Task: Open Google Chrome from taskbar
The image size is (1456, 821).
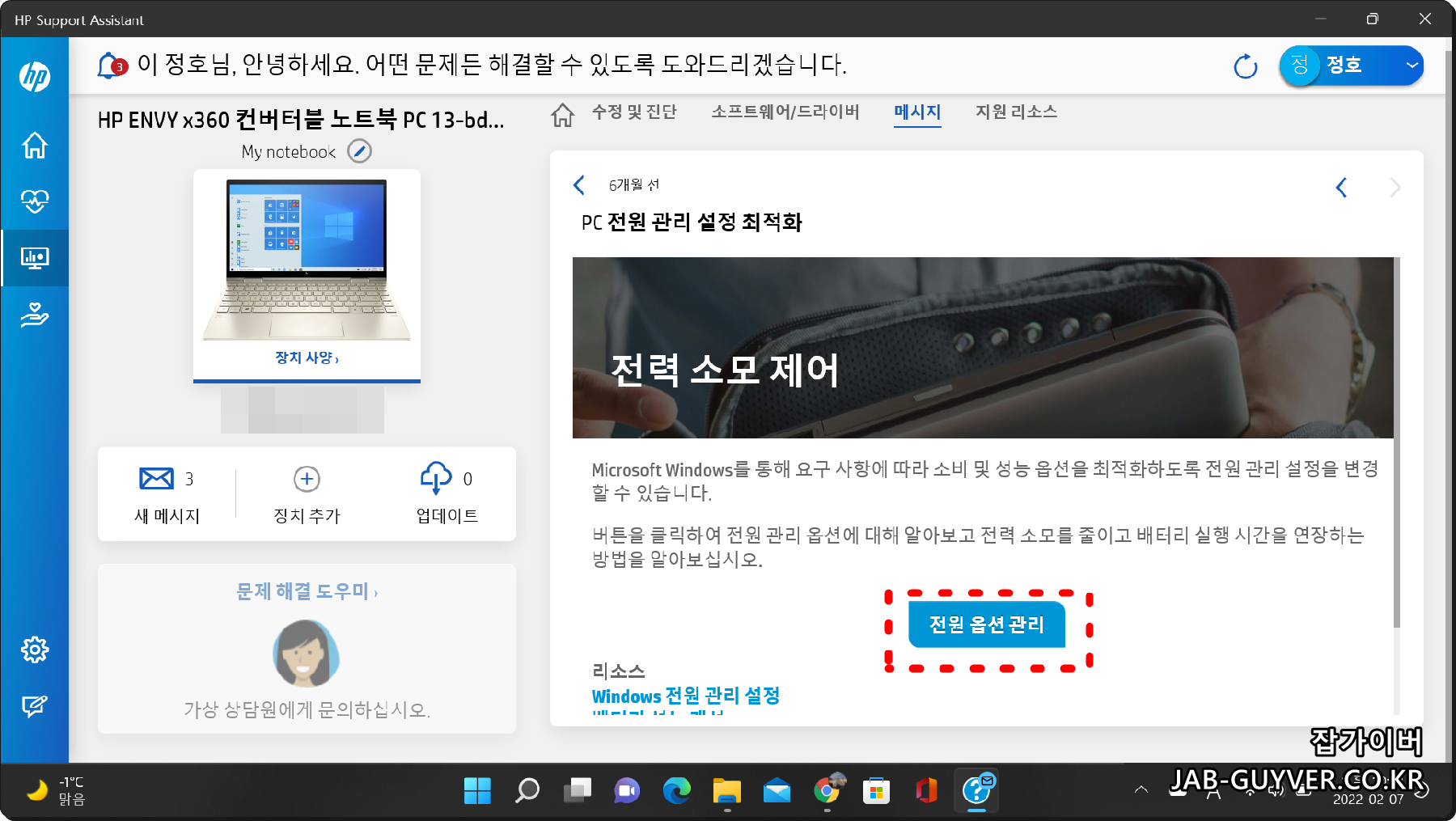Action: pyautogui.click(x=827, y=790)
